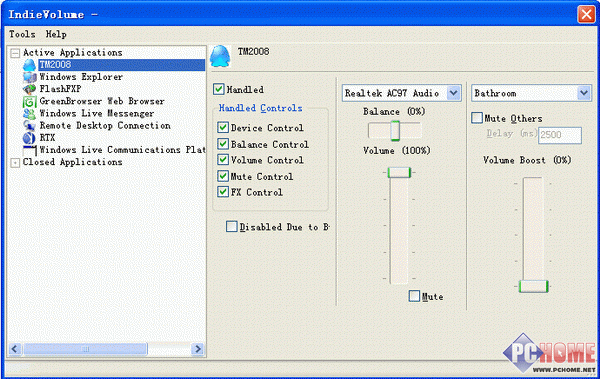Screen dimensions: 600x379
Task: Select Remote Desktop Connection entry
Action: (105, 126)
